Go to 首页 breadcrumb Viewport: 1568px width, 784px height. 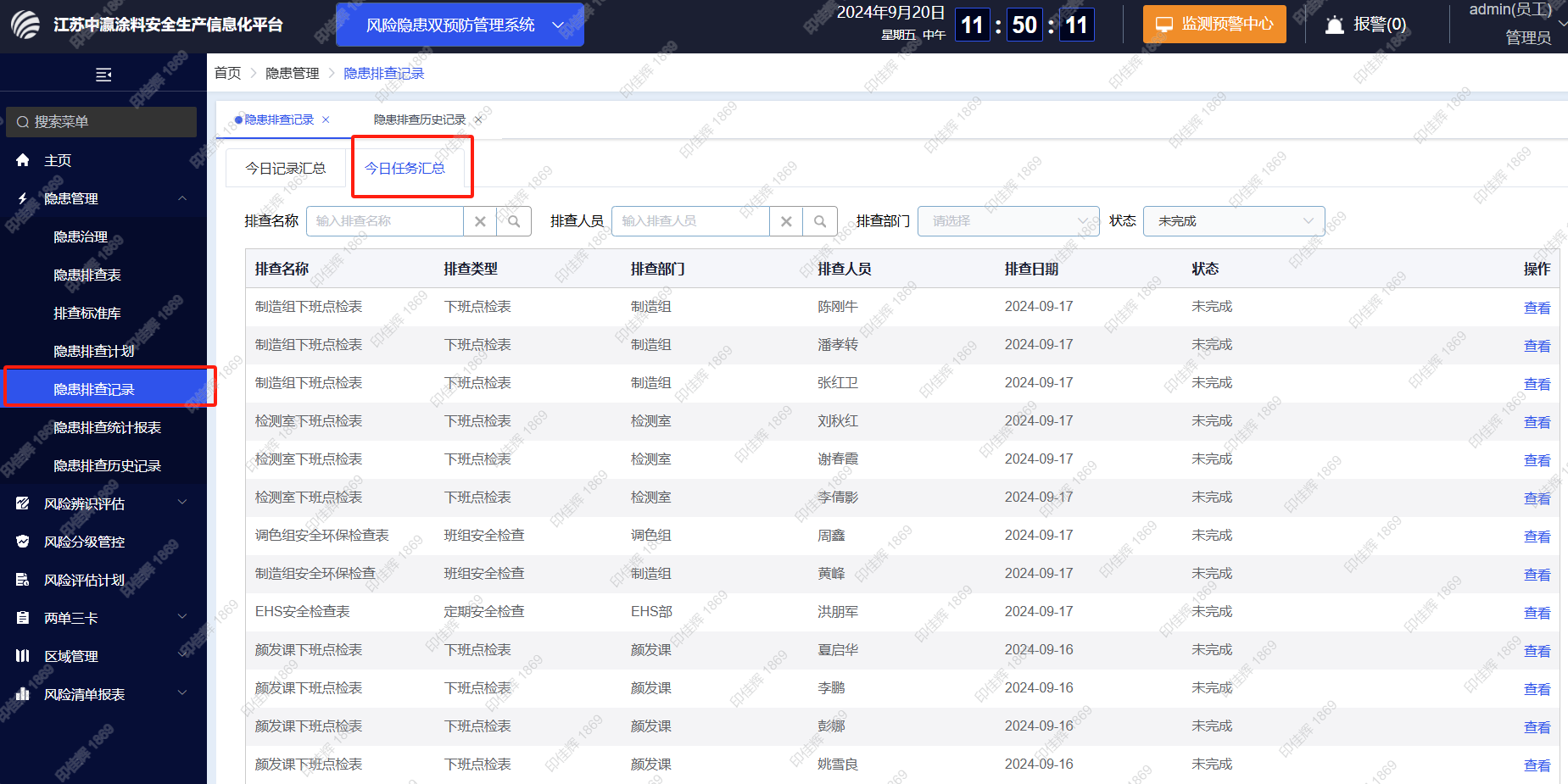227,73
